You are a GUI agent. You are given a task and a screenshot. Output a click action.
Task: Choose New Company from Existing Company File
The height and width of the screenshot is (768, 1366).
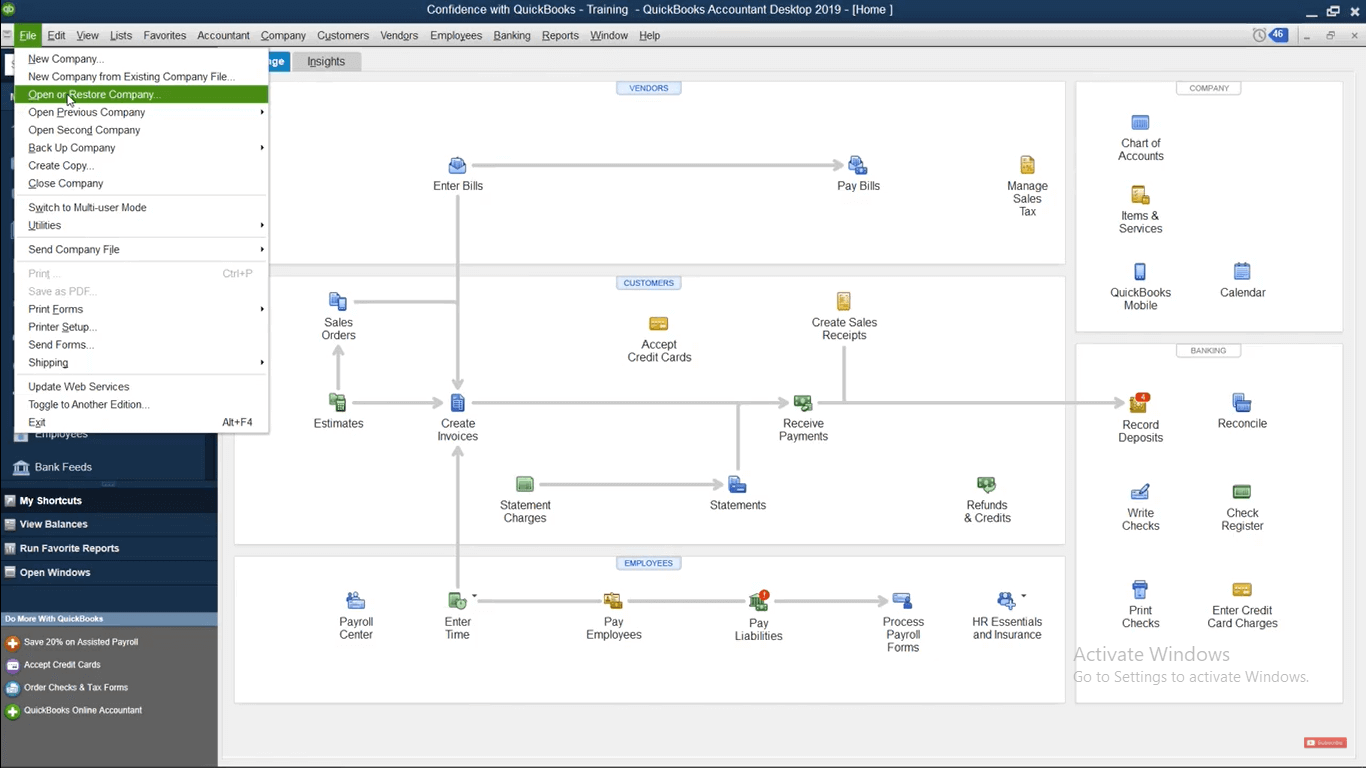141,77
